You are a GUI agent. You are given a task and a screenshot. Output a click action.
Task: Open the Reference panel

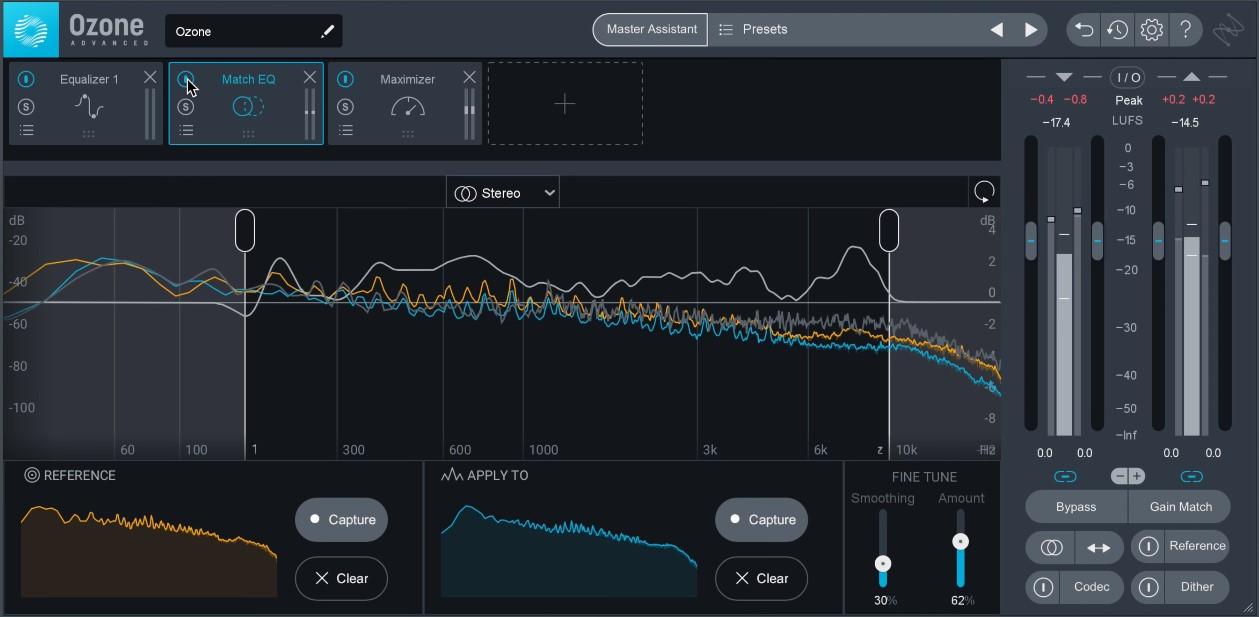(1197, 546)
